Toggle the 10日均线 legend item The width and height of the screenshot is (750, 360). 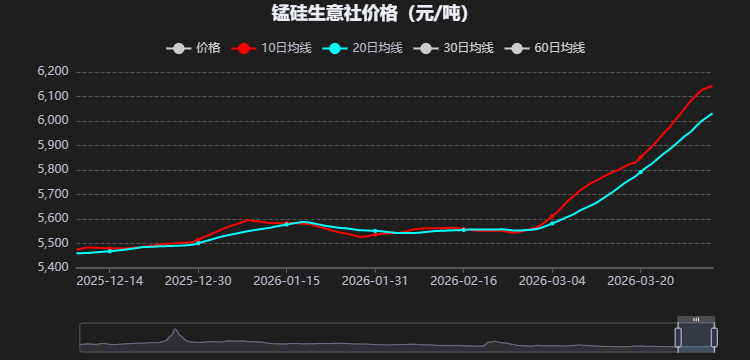(x=272, y=48)
